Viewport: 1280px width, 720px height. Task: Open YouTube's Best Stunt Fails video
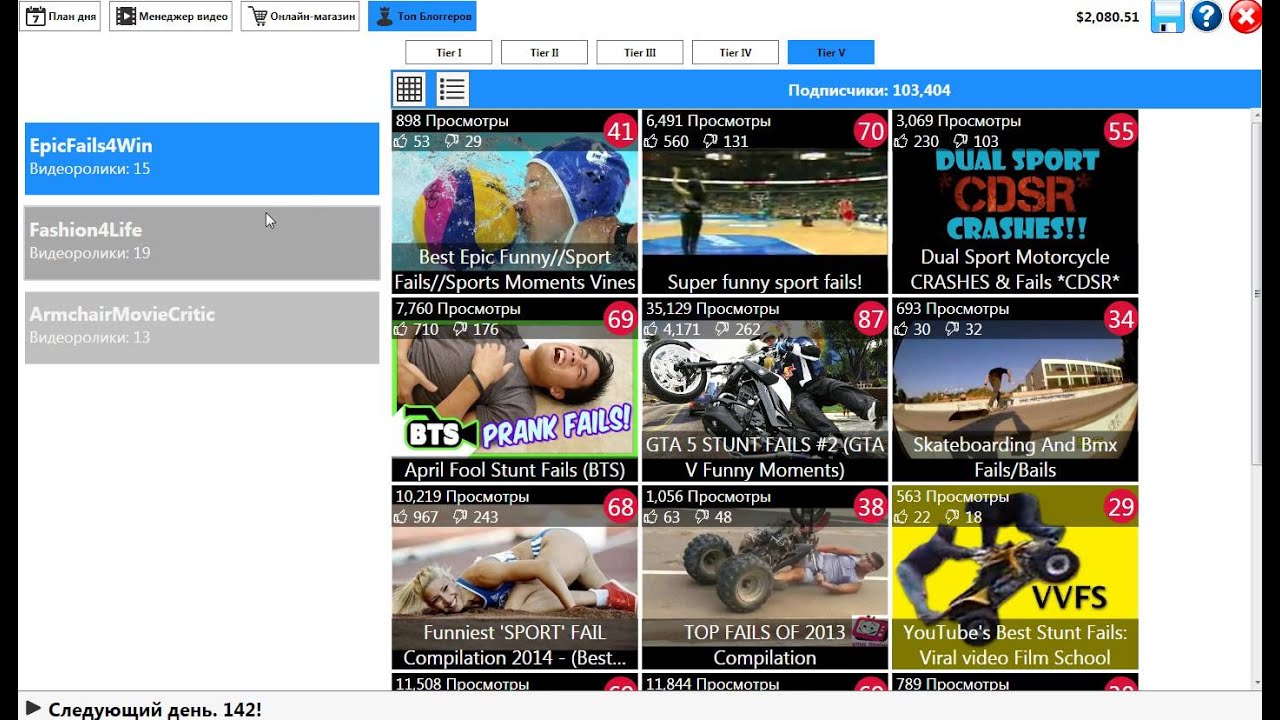pos(1015,578)
